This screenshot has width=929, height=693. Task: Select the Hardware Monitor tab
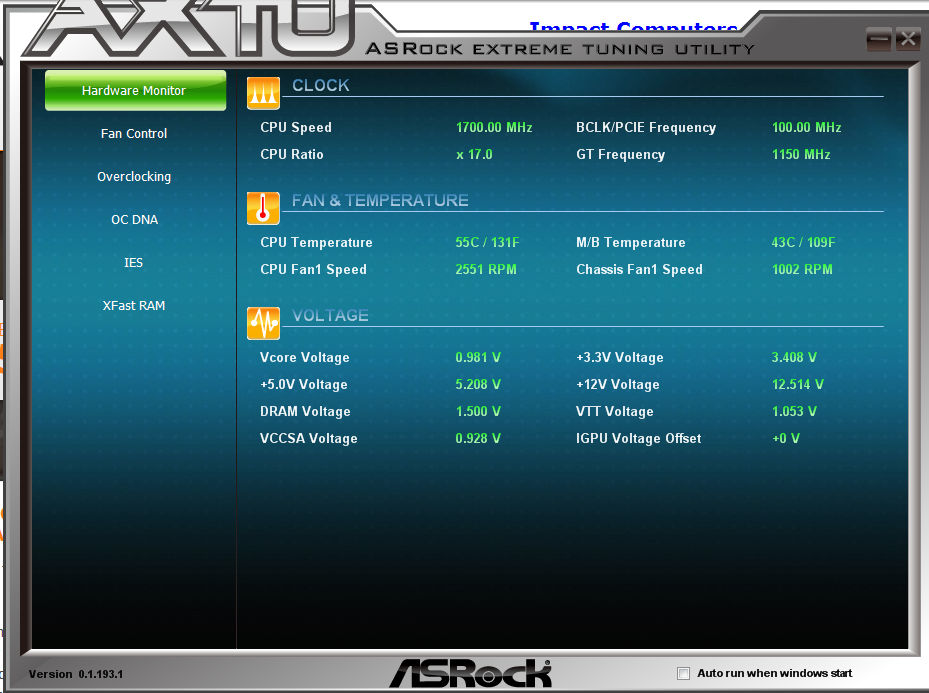coord(135,91)
